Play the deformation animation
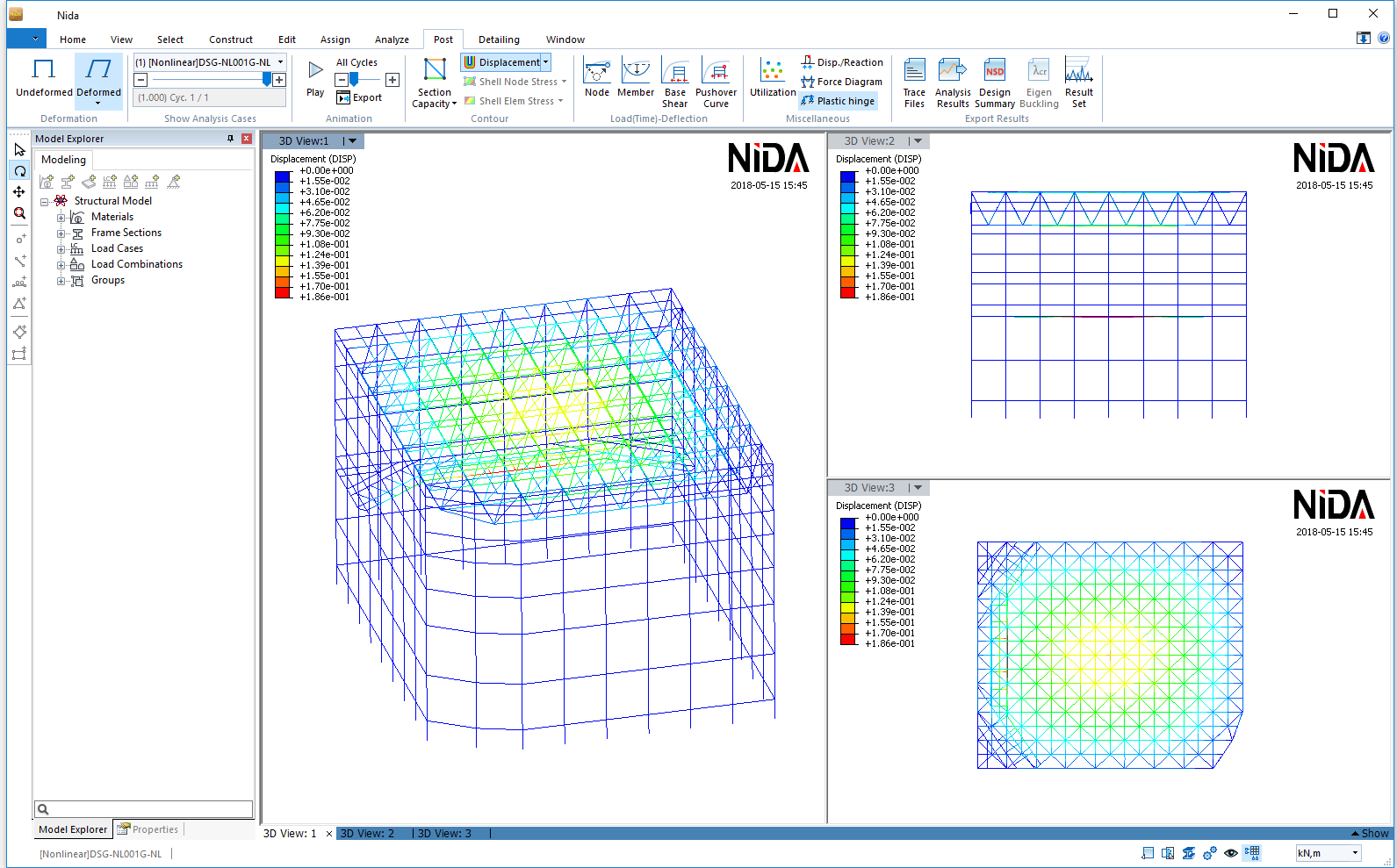 tap(315, 78)
